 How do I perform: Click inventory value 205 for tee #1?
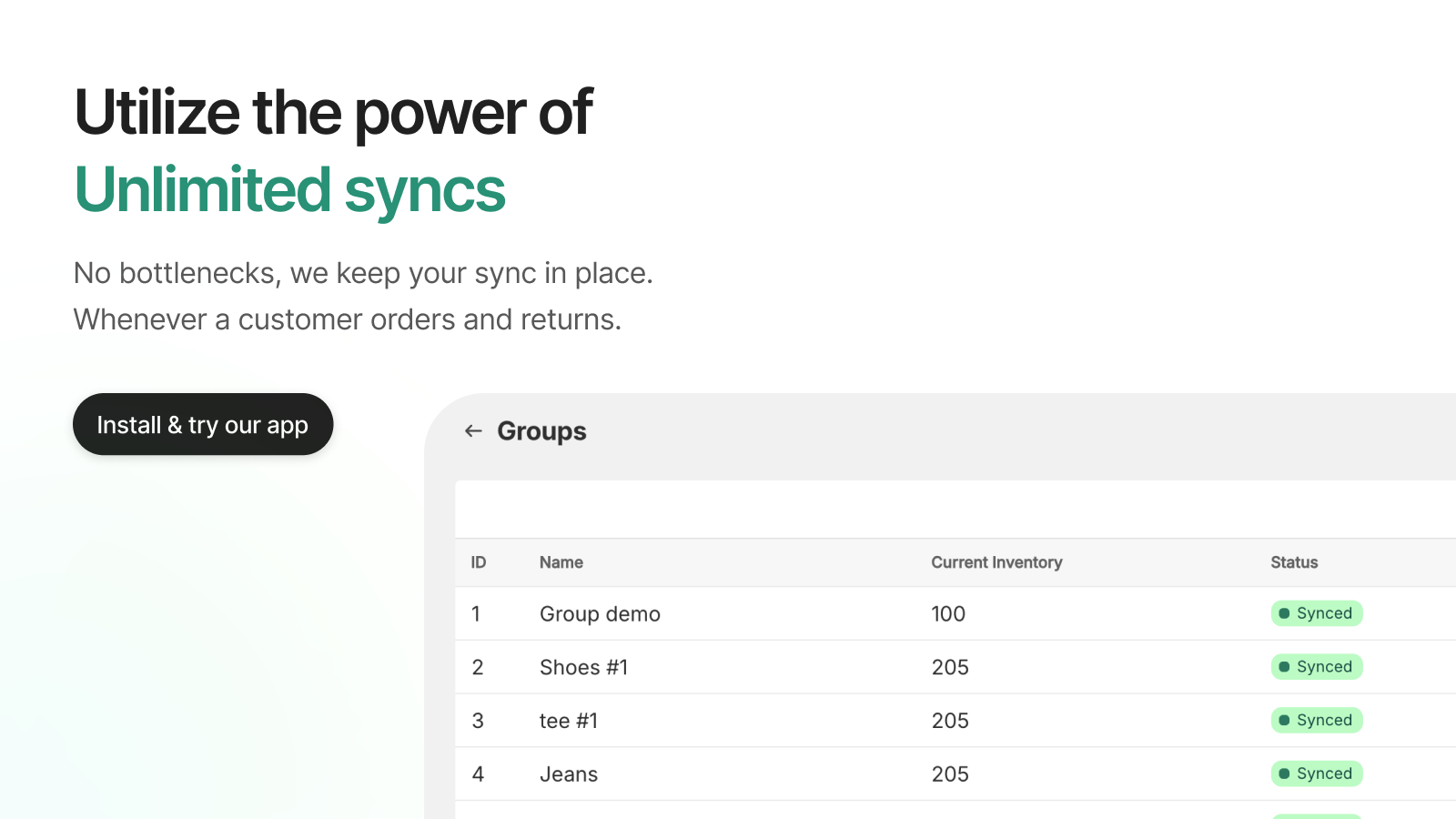pos(950,721)
